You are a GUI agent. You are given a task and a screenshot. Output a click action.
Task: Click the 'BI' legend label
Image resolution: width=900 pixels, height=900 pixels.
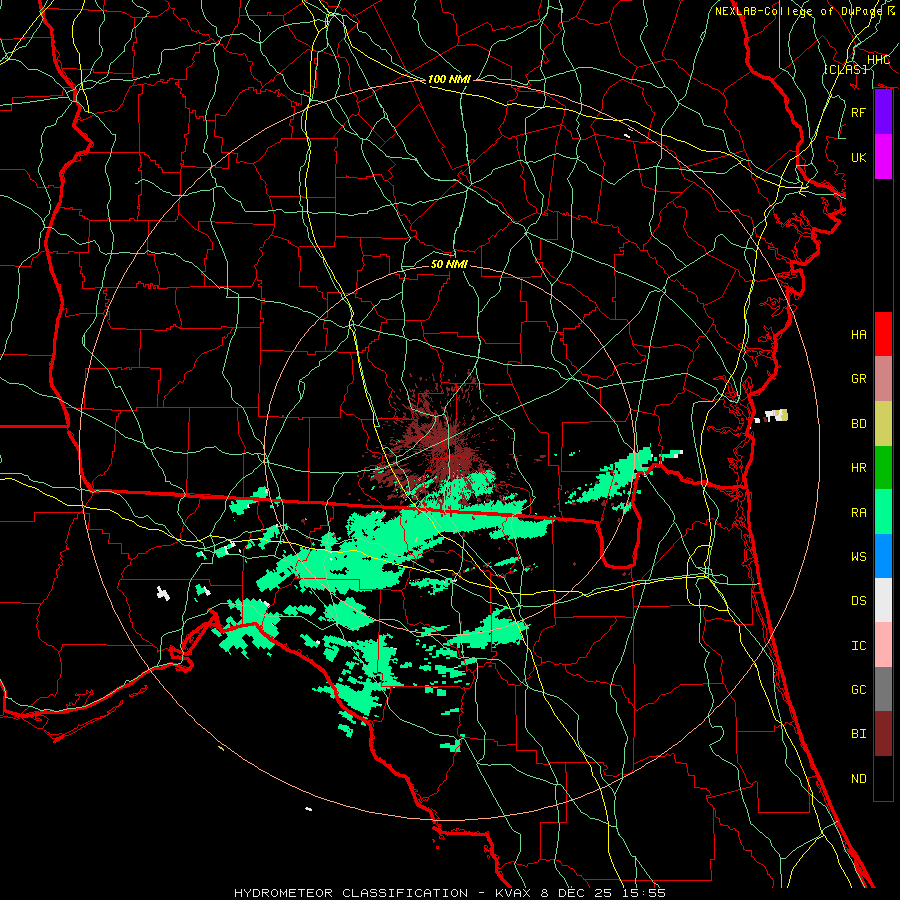(x=858, y=734)
